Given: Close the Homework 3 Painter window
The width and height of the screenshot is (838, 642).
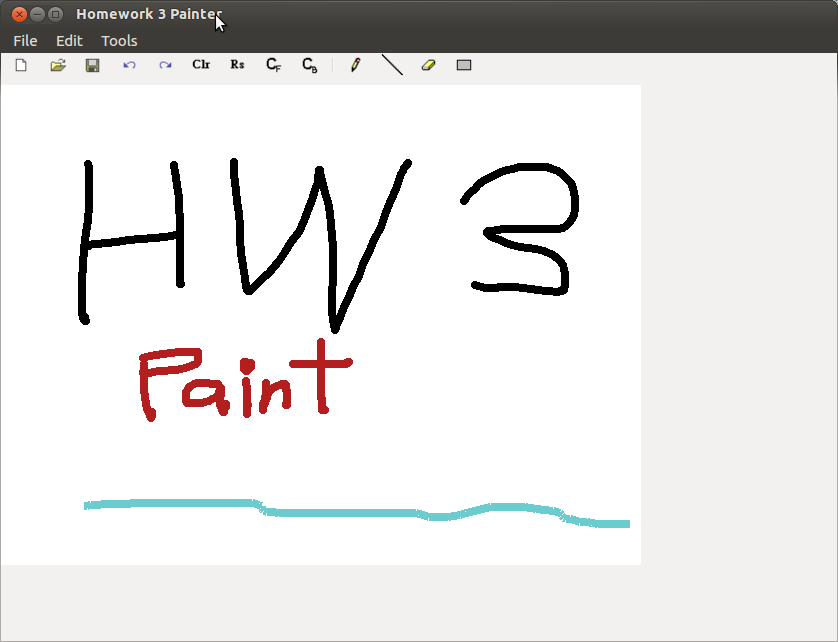Looking at the screenshot, I should point(18,14).
